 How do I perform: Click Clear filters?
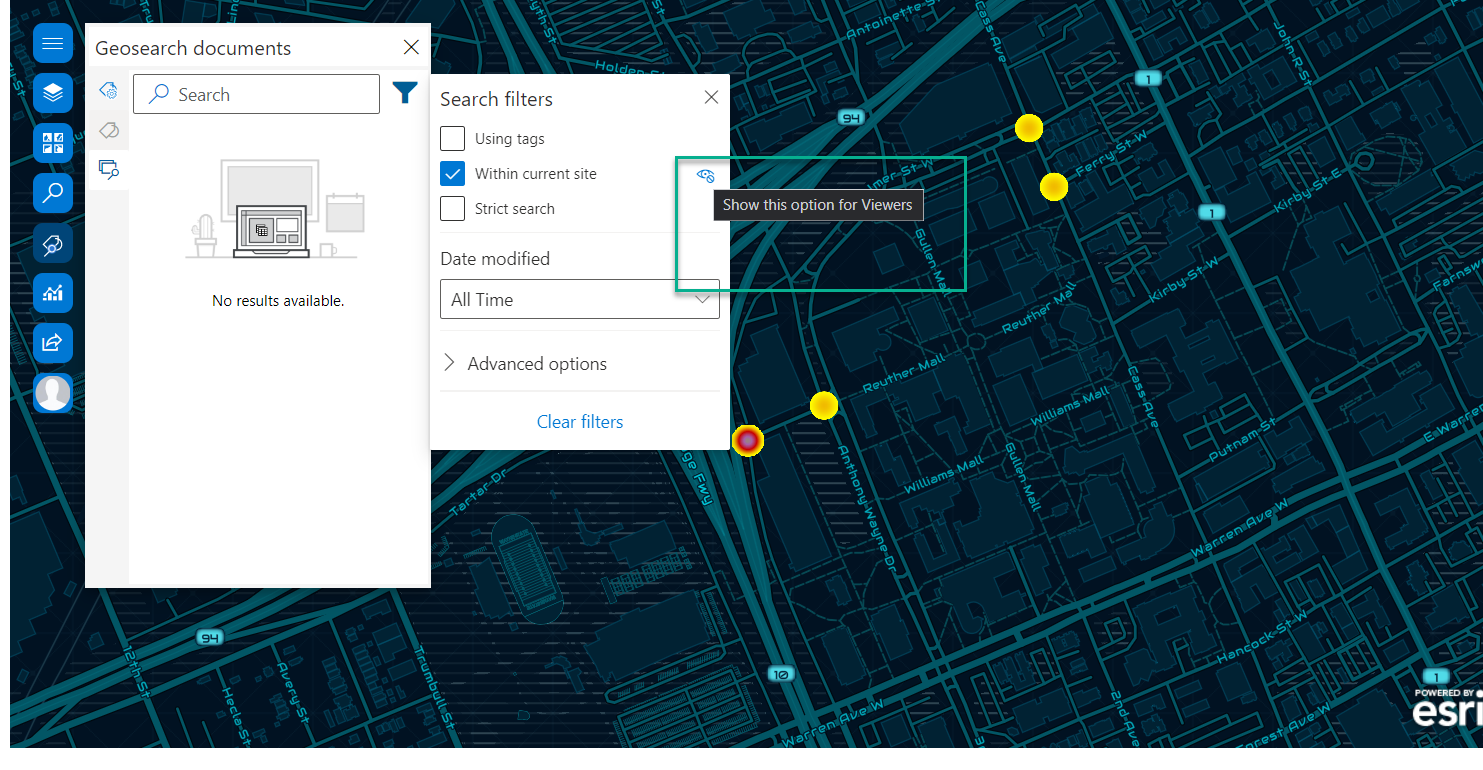pyautogui.click(x=580, y=421)
